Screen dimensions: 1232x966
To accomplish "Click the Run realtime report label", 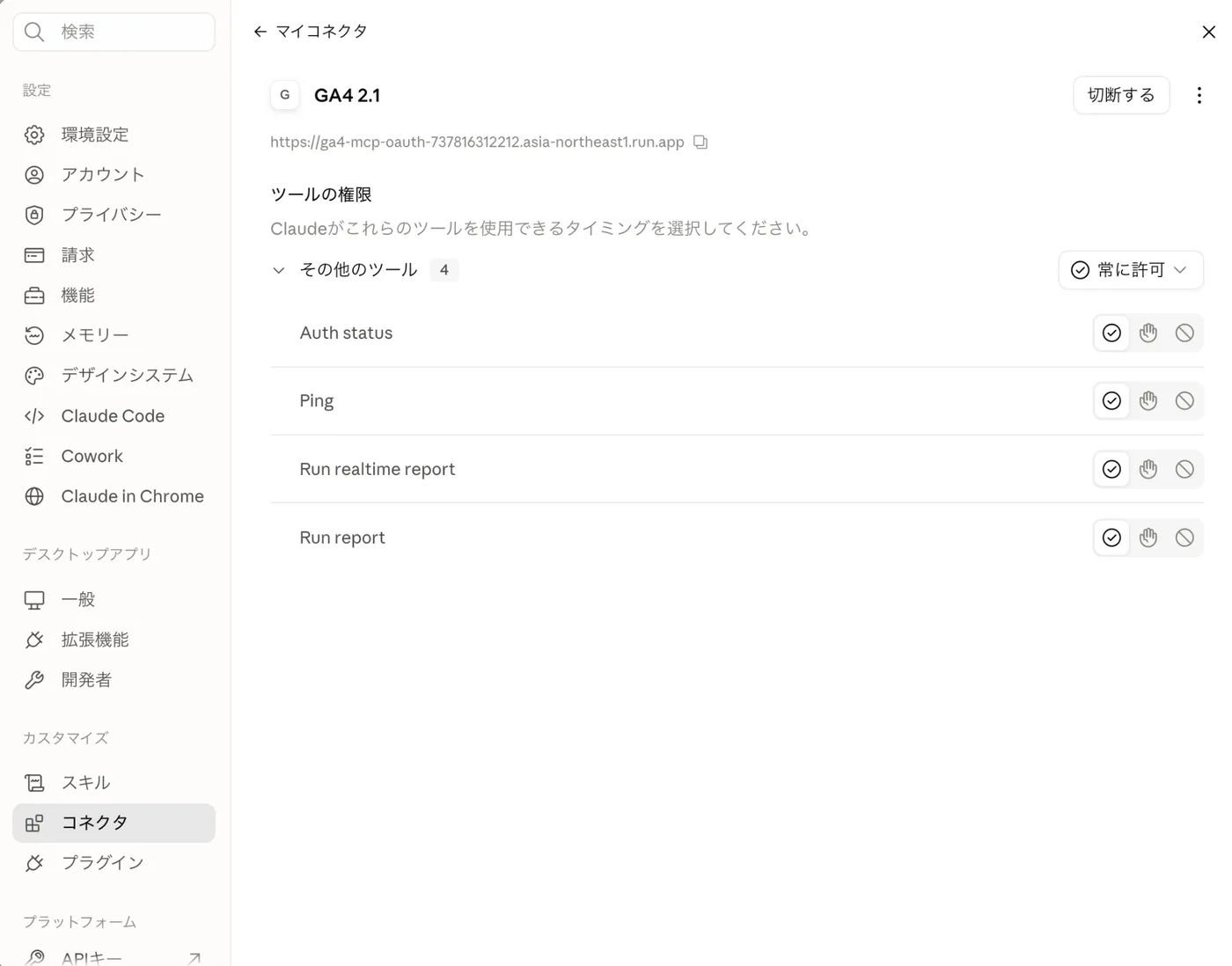I will click(x=378, y=469).
